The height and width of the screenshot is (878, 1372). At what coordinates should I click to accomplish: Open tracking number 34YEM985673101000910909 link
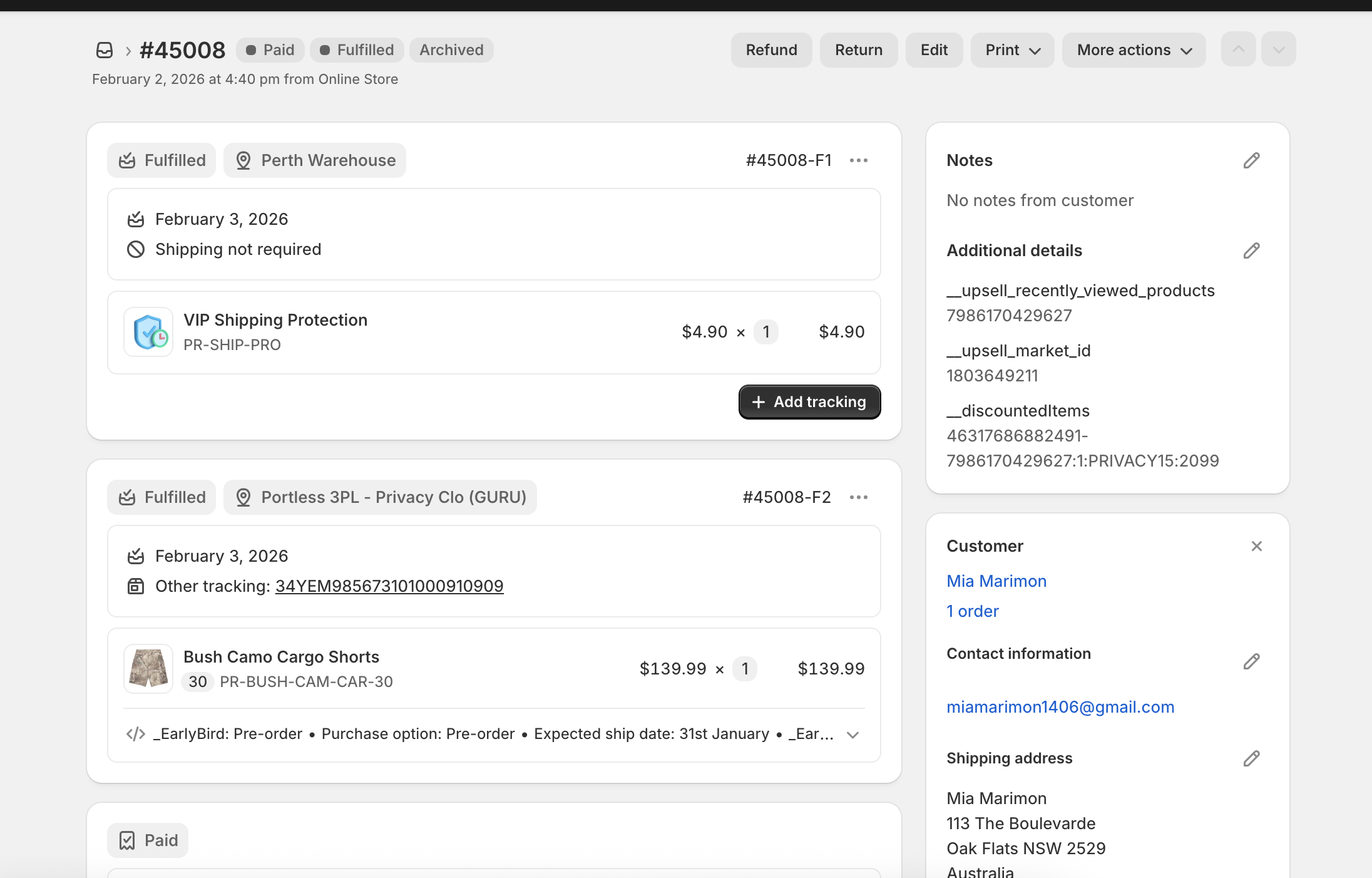389,587
